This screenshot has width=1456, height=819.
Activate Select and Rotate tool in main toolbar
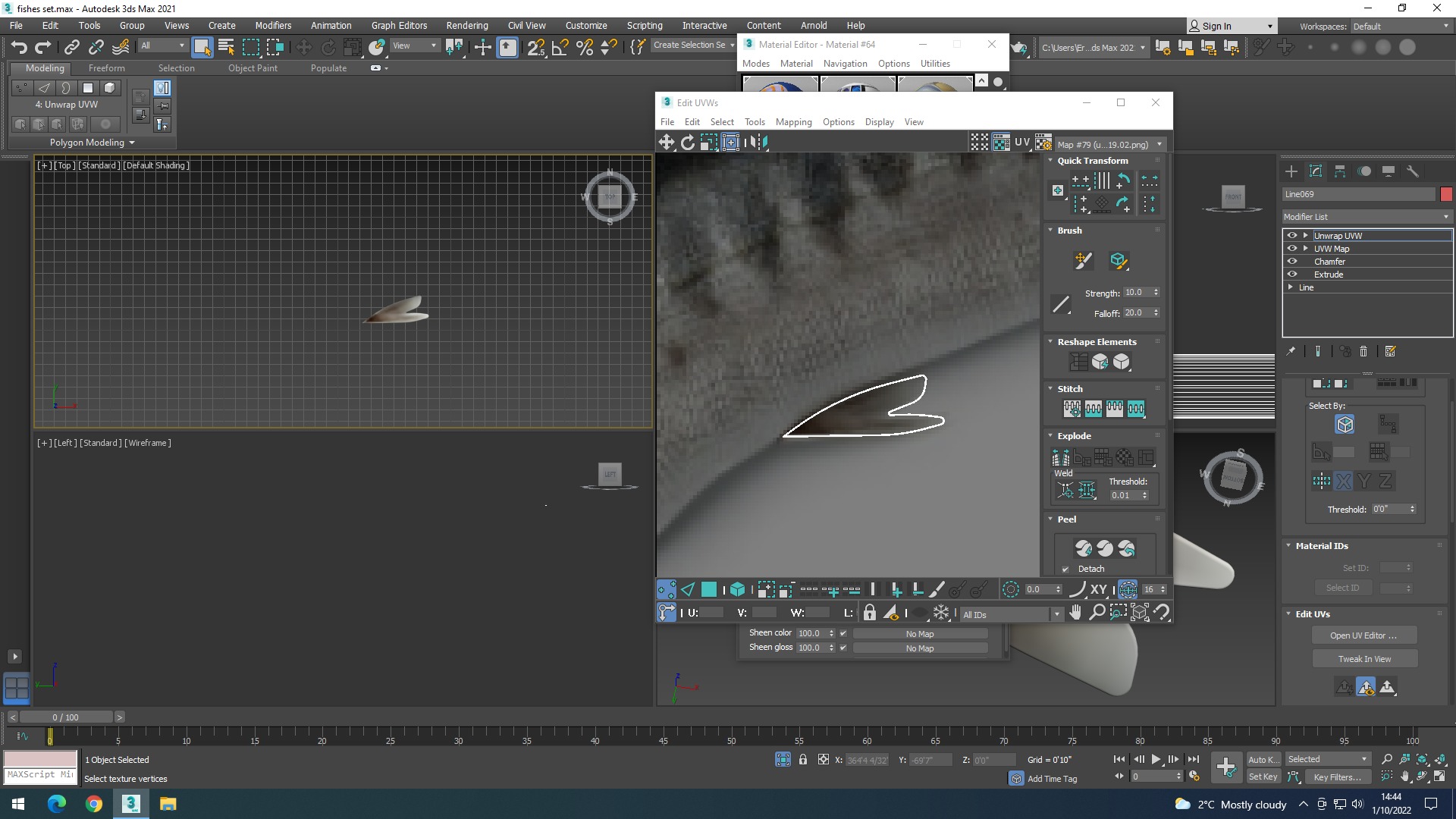[328, 47]
